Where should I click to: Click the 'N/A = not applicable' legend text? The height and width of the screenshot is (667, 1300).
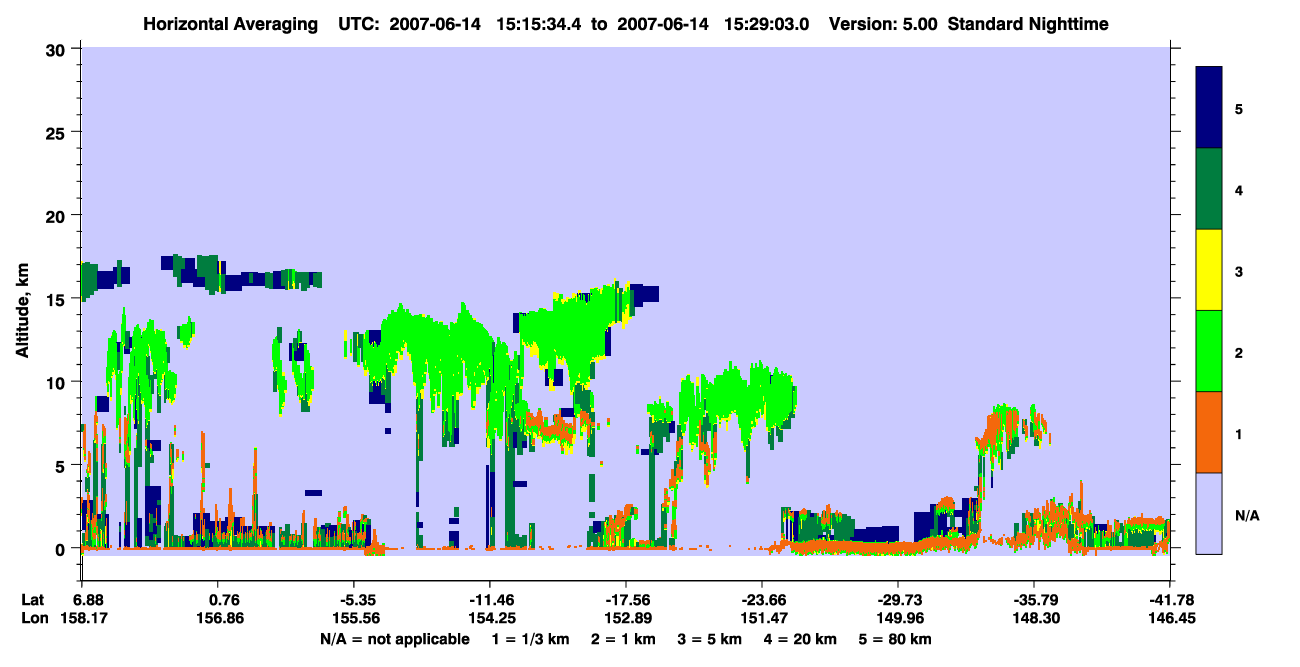coord(395,639)
